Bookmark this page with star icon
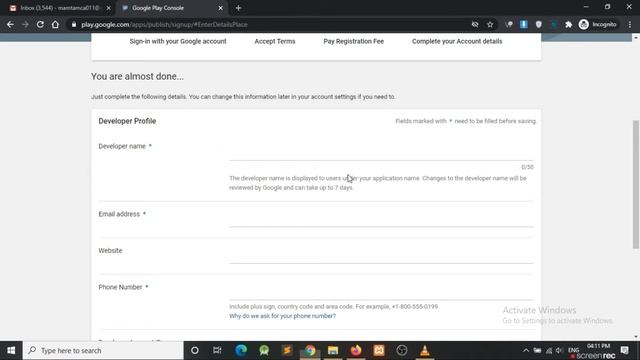 click(x=490, y=24)
